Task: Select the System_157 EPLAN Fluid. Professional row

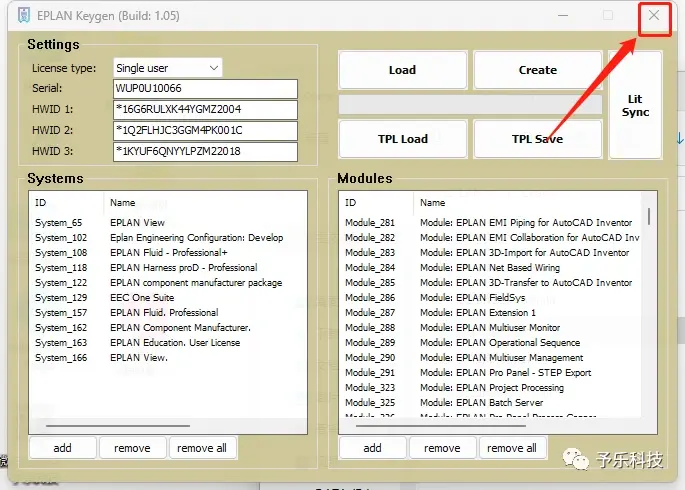Action: (x=168, y=313)
